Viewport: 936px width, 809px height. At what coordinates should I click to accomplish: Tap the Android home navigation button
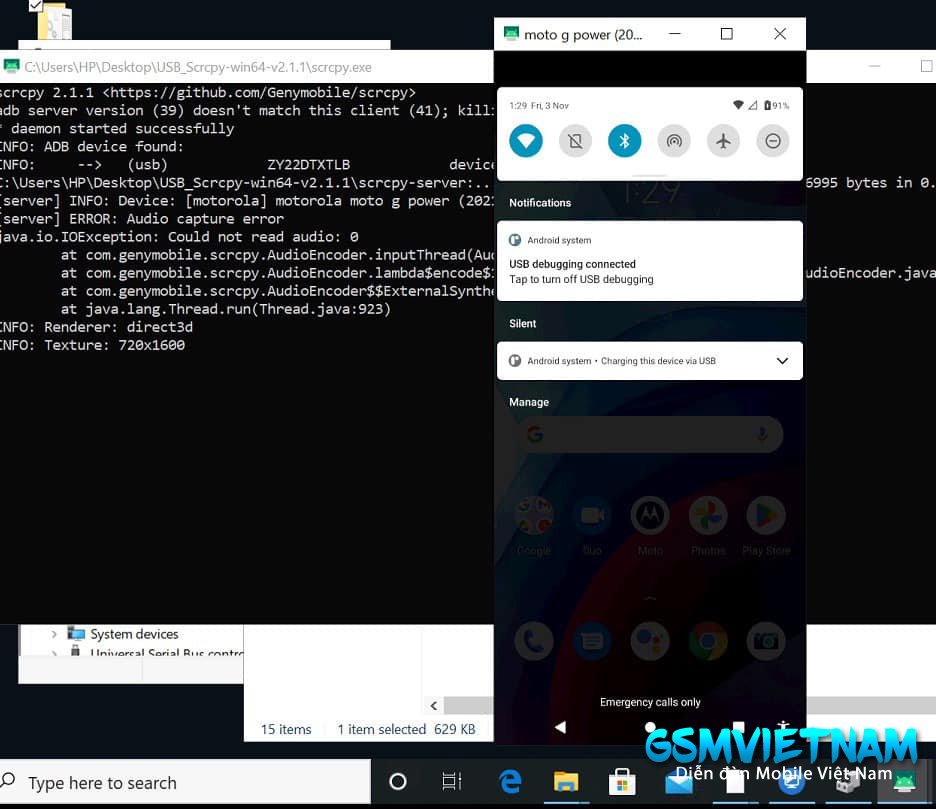click(x=650, y=727)
